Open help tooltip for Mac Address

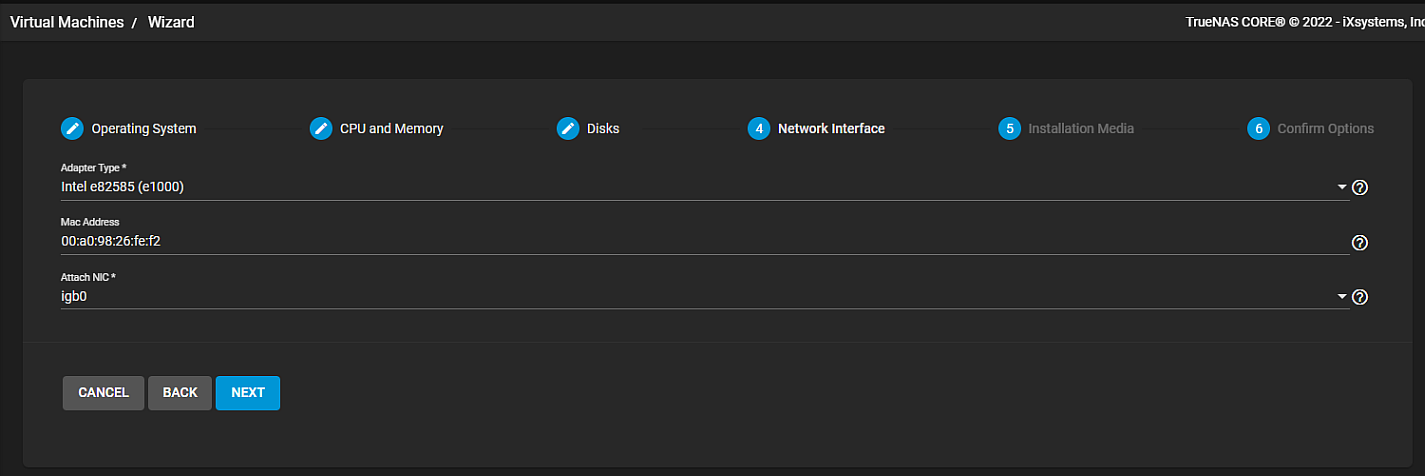coord(1359,242)
